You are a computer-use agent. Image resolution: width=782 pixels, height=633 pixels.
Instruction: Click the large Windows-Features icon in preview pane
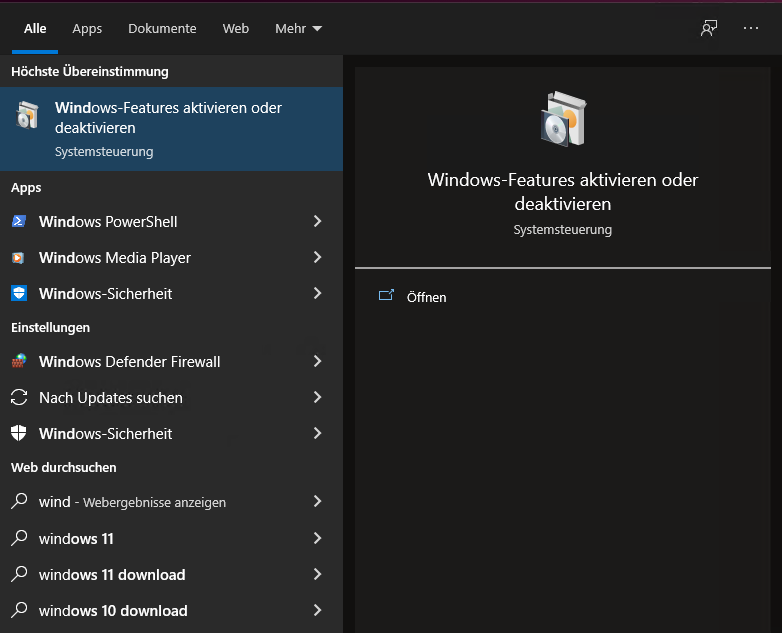click(x=562, y=119)
